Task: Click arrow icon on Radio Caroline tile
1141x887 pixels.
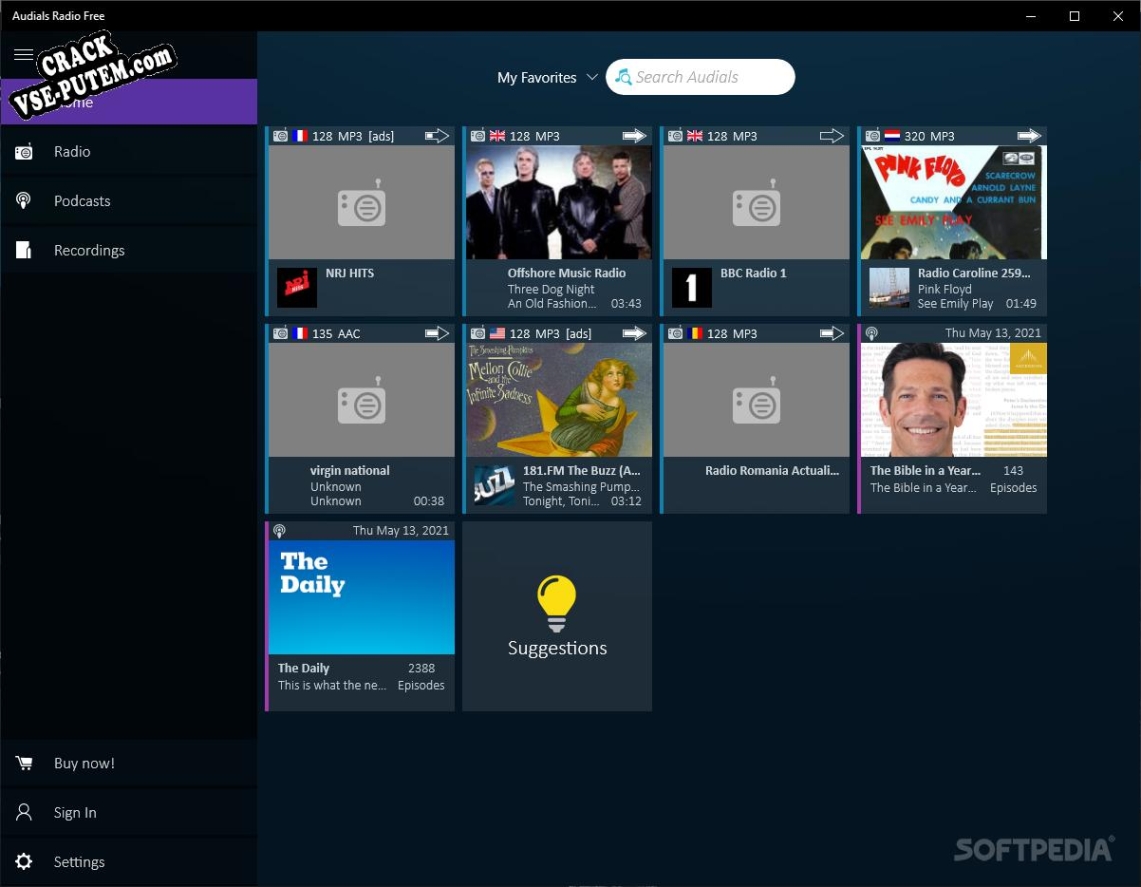Action: point(1028,136)
